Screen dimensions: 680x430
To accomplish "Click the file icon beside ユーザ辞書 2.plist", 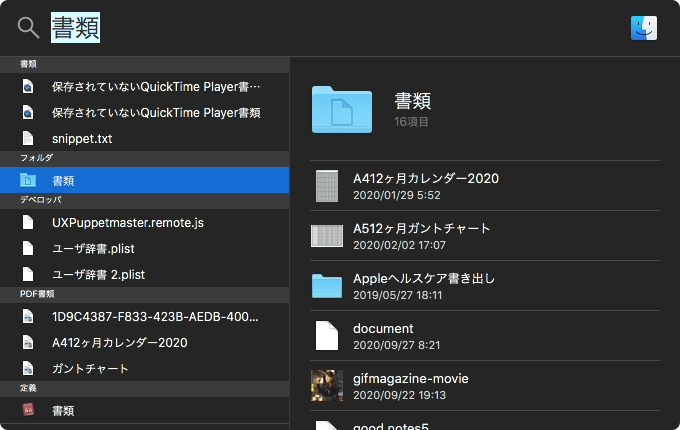I will (28, 275).
